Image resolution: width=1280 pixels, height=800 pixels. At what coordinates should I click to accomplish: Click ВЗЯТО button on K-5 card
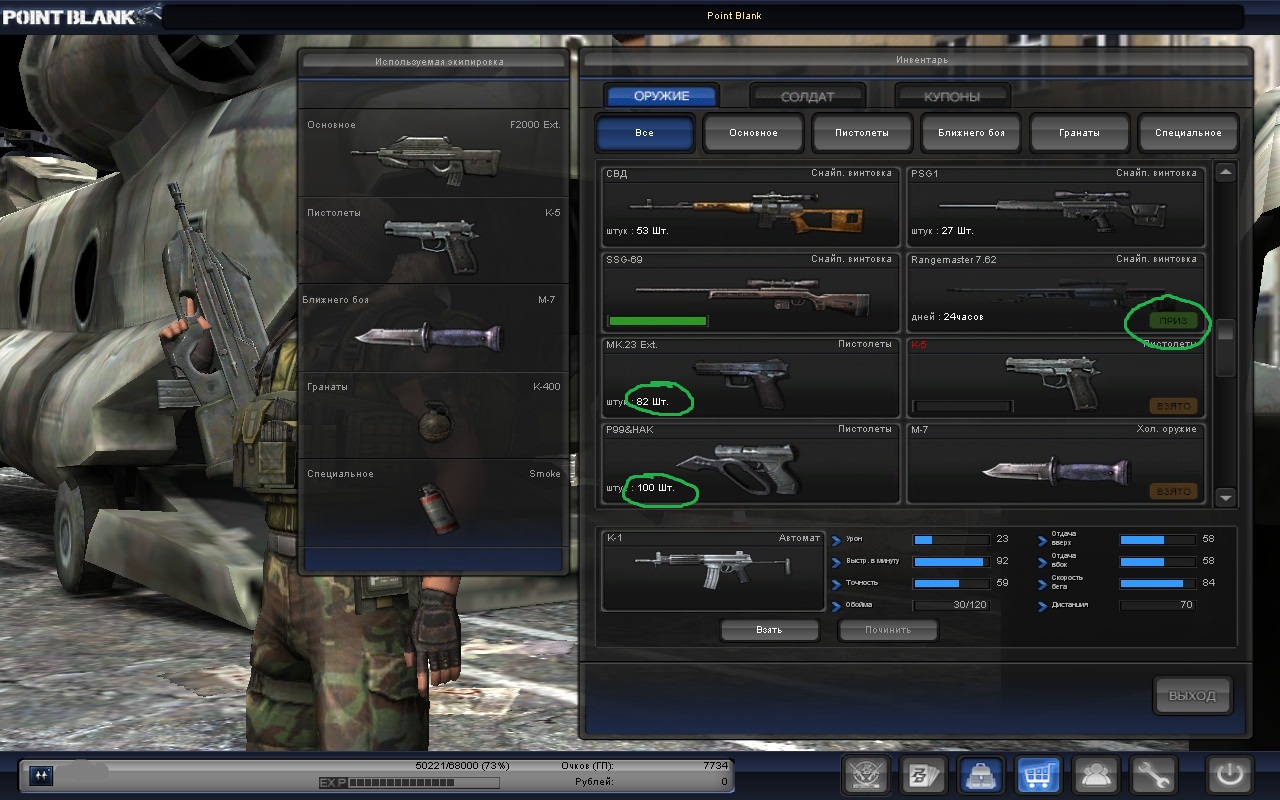click(1173, 406)
